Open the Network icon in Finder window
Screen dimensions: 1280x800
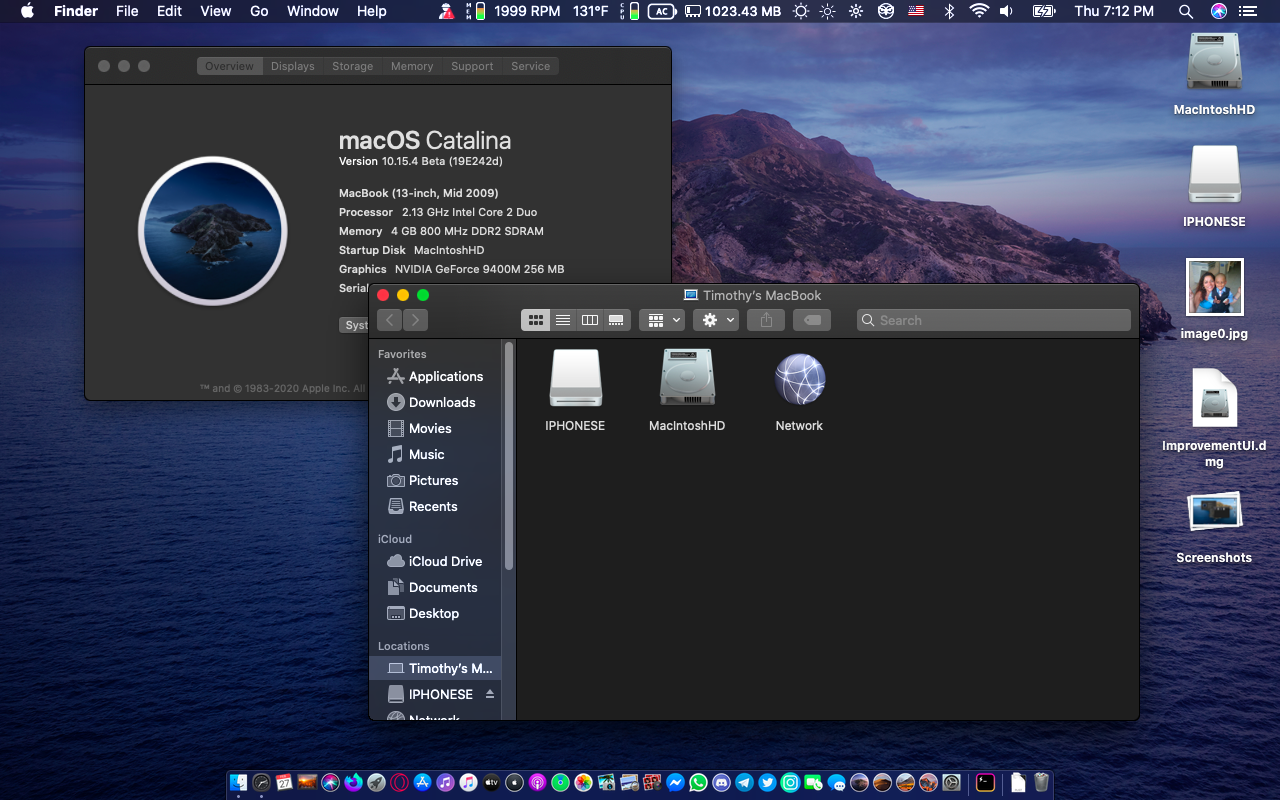click(x=799, y=381)
